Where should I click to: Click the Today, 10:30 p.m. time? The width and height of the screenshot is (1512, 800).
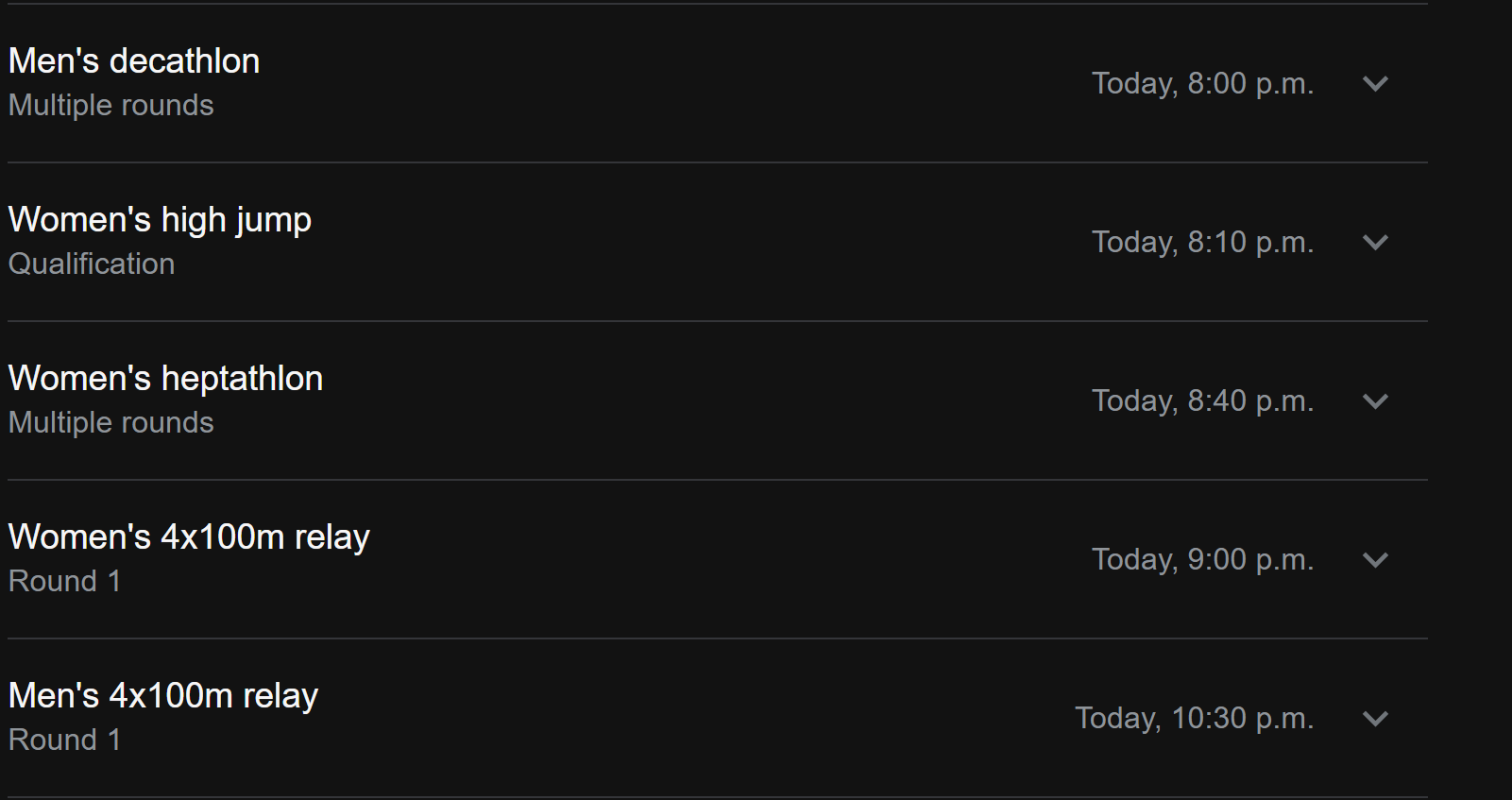[x=1194, y=719]
